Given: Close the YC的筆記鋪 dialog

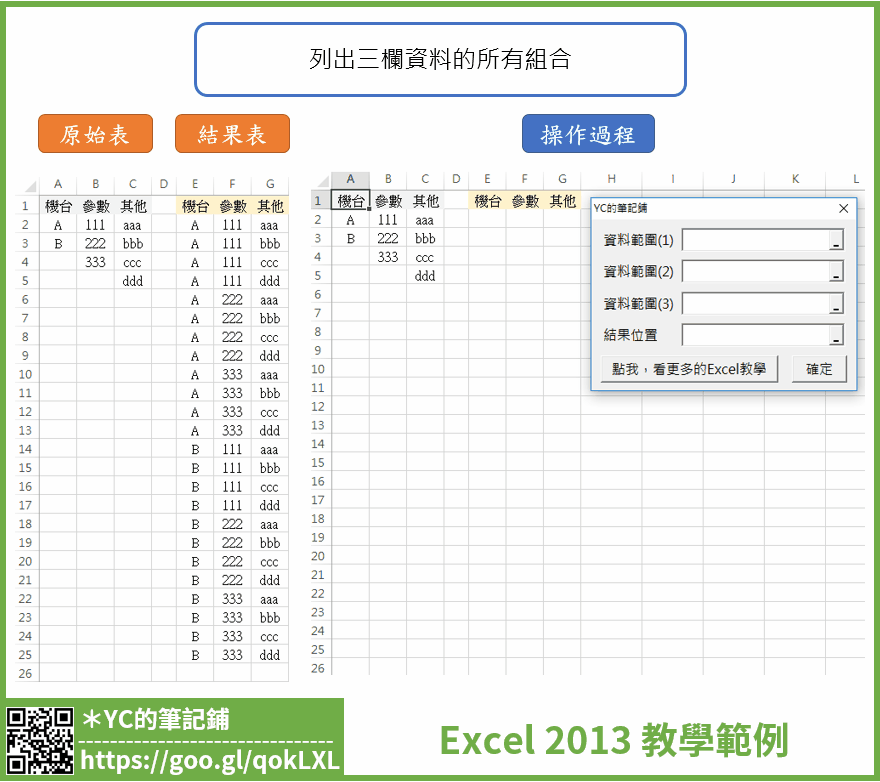Looking at the screenshot, I should click(x=843, y=208).
